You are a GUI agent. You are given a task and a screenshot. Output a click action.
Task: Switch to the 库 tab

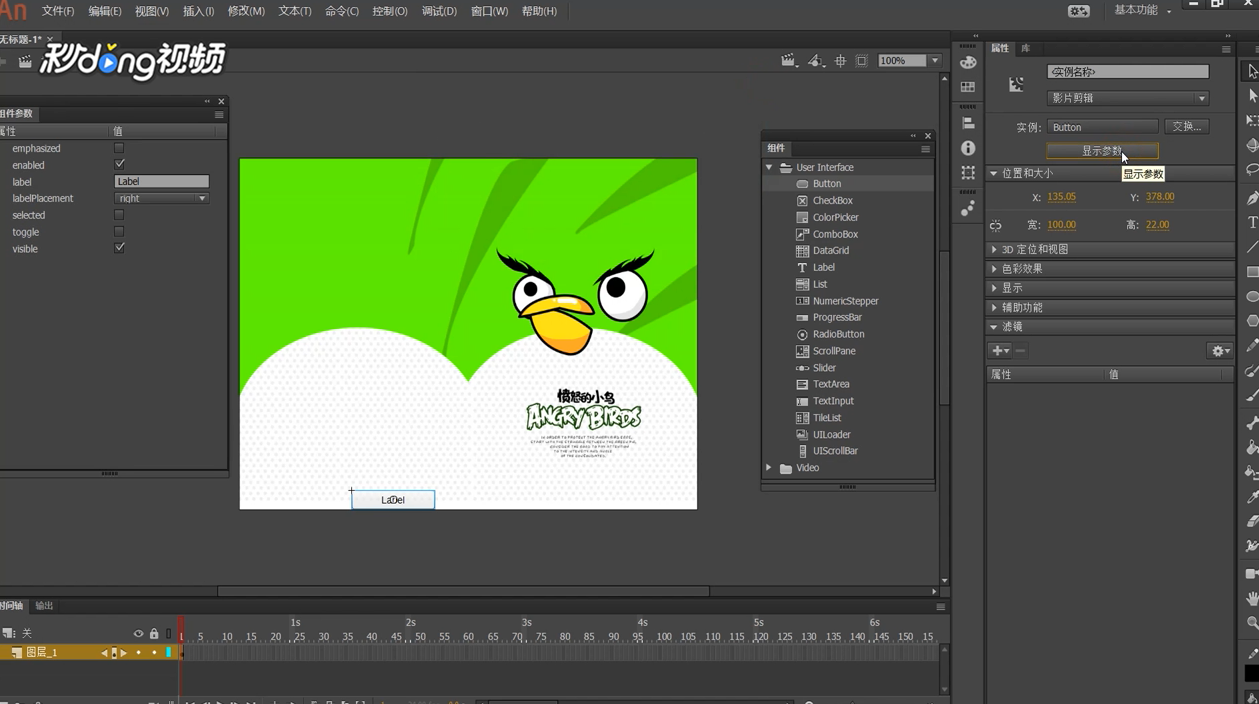pyautogui.click(x=1026, y=48)
